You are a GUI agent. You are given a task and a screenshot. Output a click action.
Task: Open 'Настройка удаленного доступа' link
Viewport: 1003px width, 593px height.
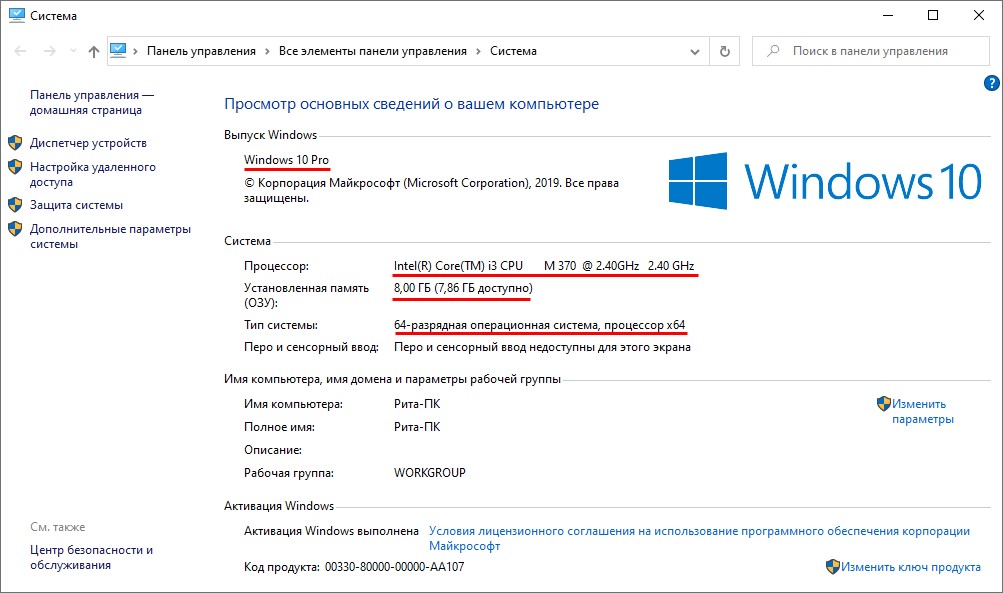[93, 174]
